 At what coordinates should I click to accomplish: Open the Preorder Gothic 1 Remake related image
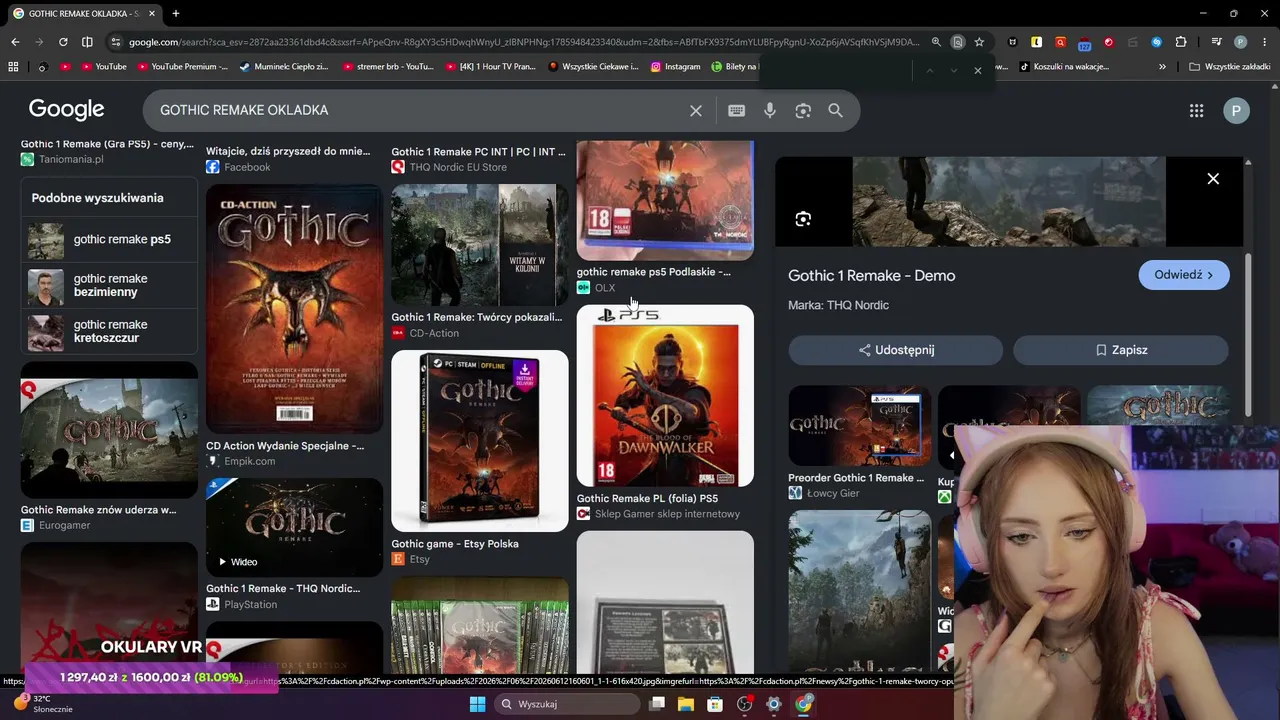point(859,426)
